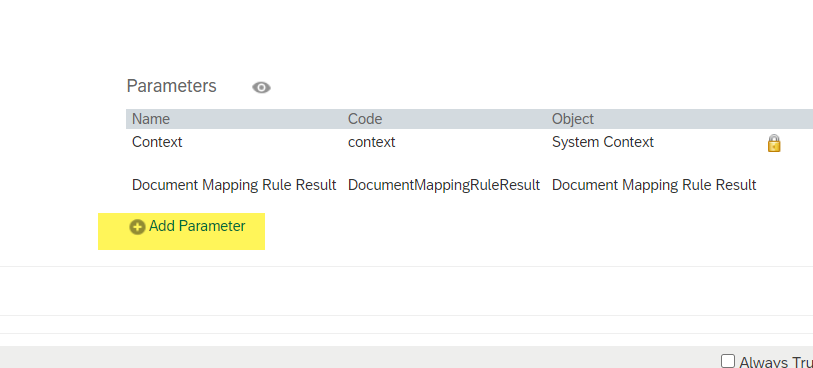Select Document Mapping Rule Result in Name column
813x368 pixels.
234,185
